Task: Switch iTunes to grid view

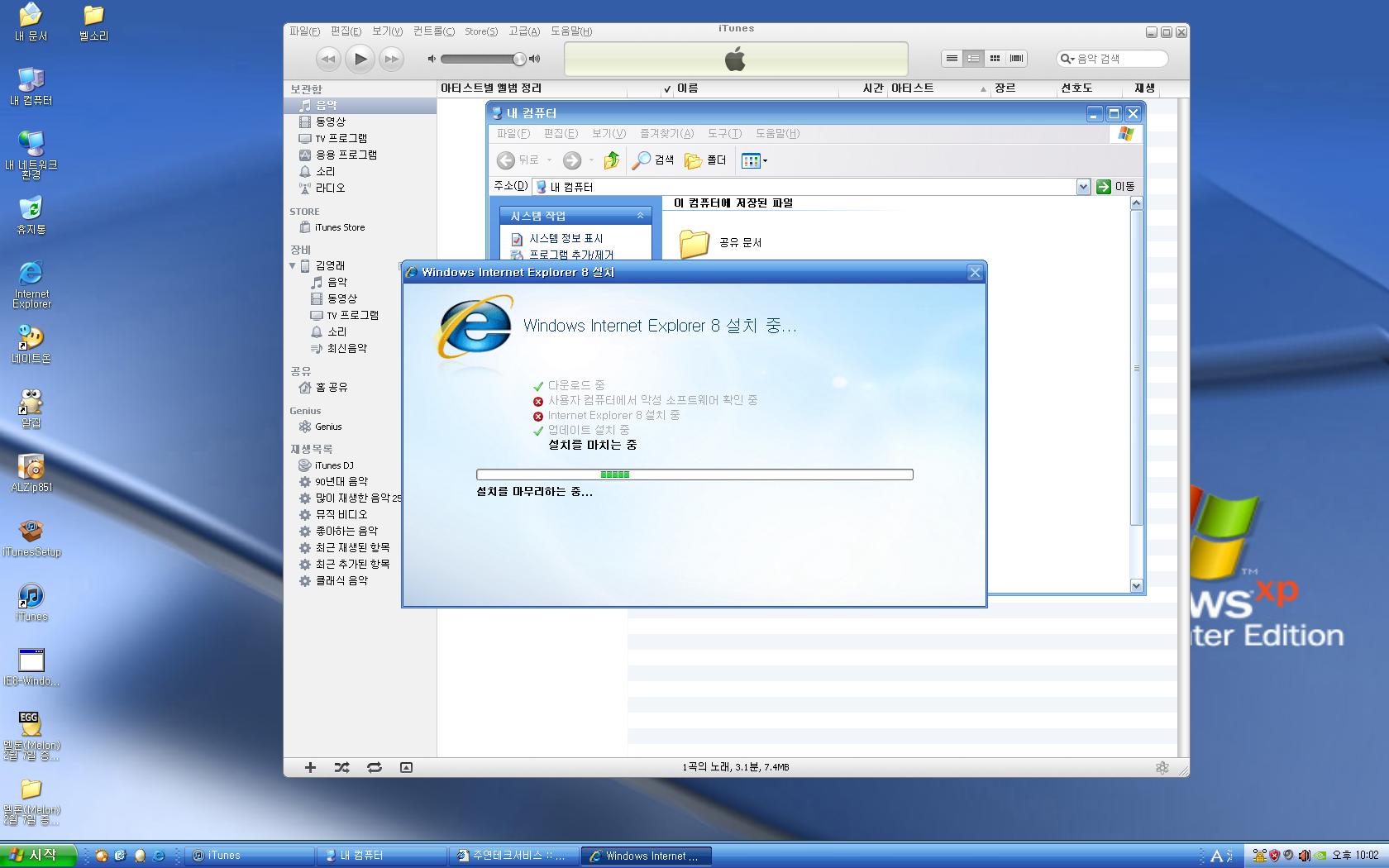Action: pyautogui.click(x=995, y=58)
